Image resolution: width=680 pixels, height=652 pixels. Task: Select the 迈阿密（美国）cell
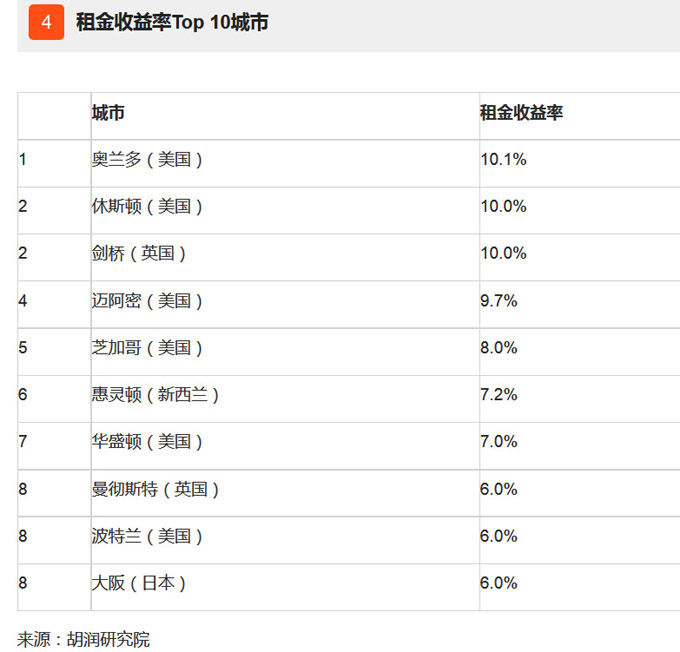tap(147, 300)
